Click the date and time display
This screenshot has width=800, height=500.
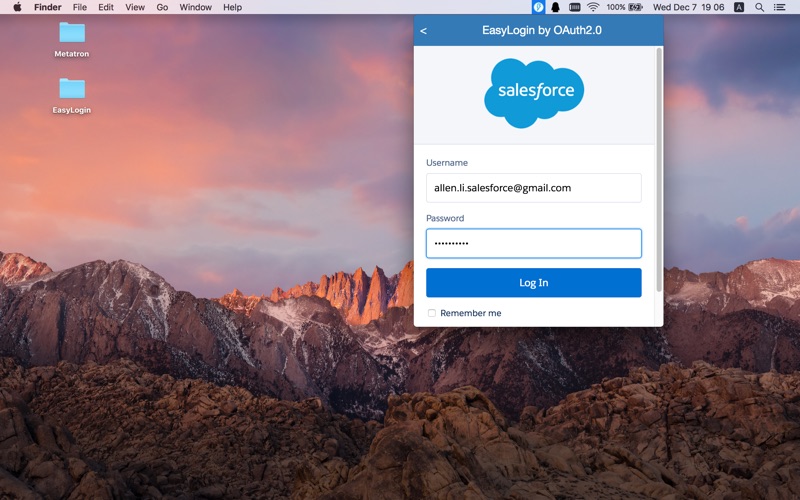click(x=688, y=7)
